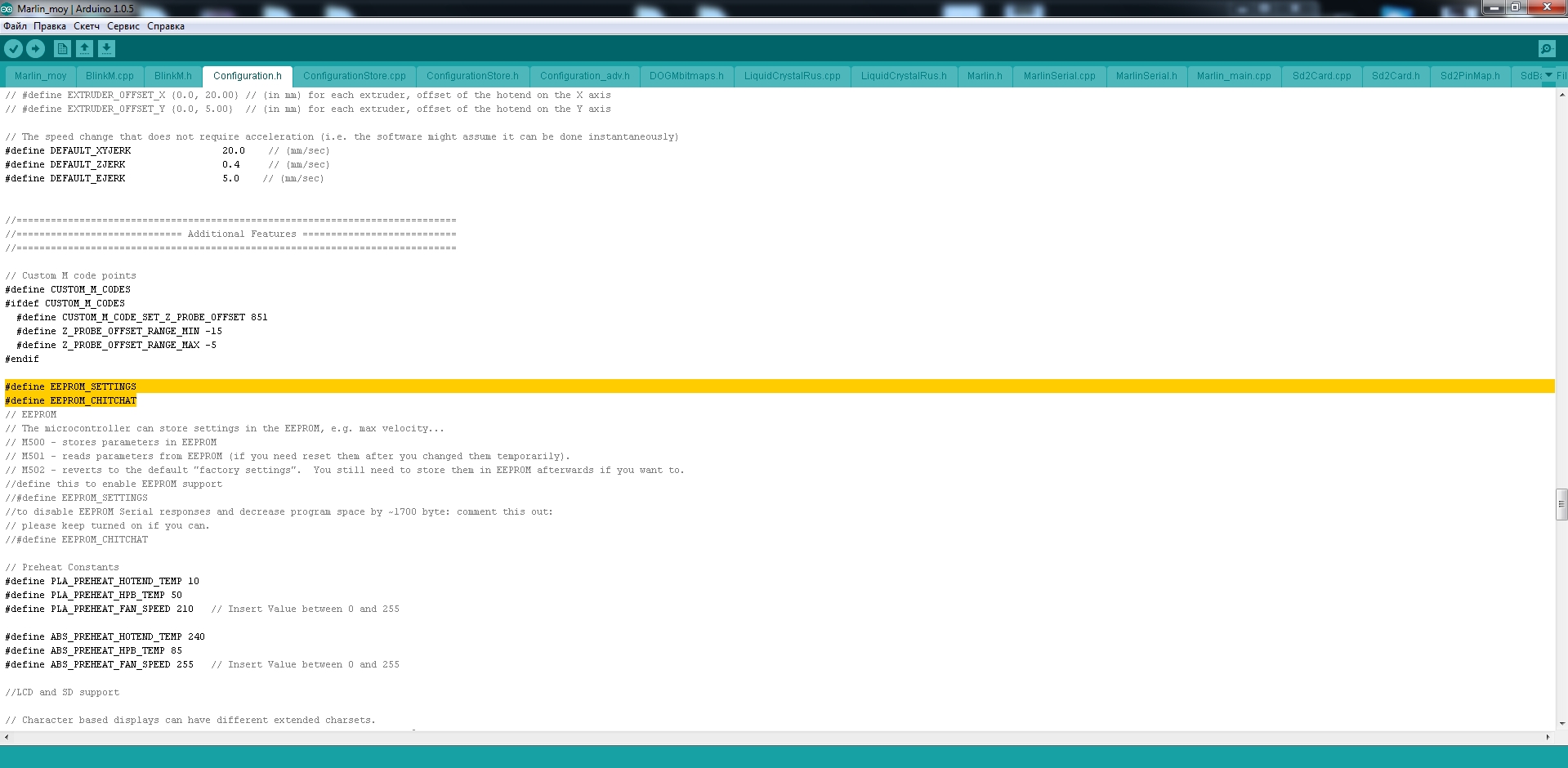
Task: Open the DOGMbitmaps.h tab
Action: click(687, 76)
